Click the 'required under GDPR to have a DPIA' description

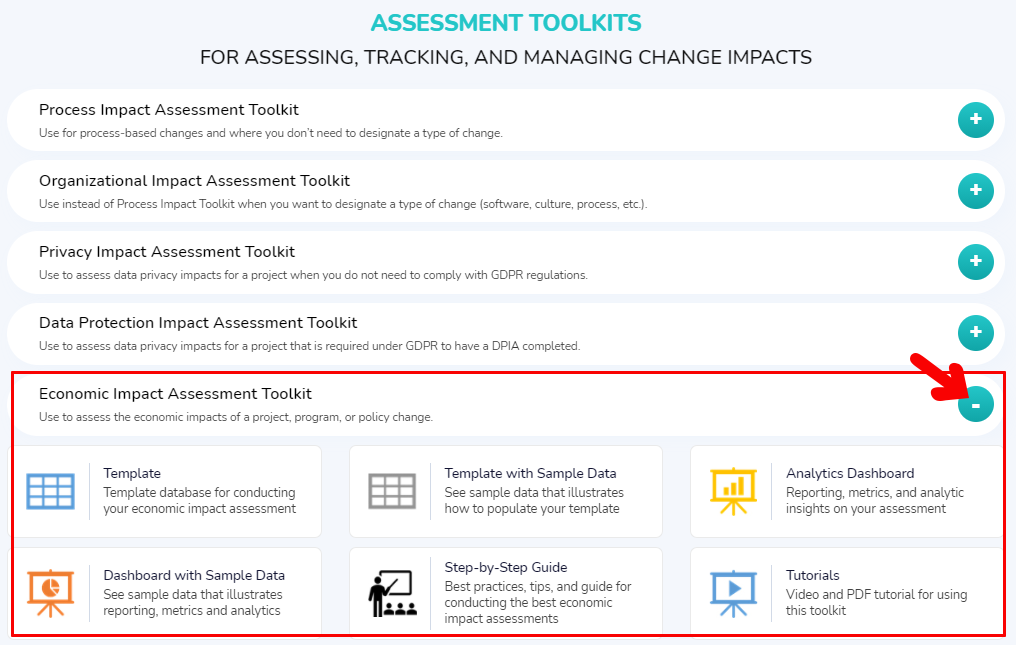(x=310, y=346)
